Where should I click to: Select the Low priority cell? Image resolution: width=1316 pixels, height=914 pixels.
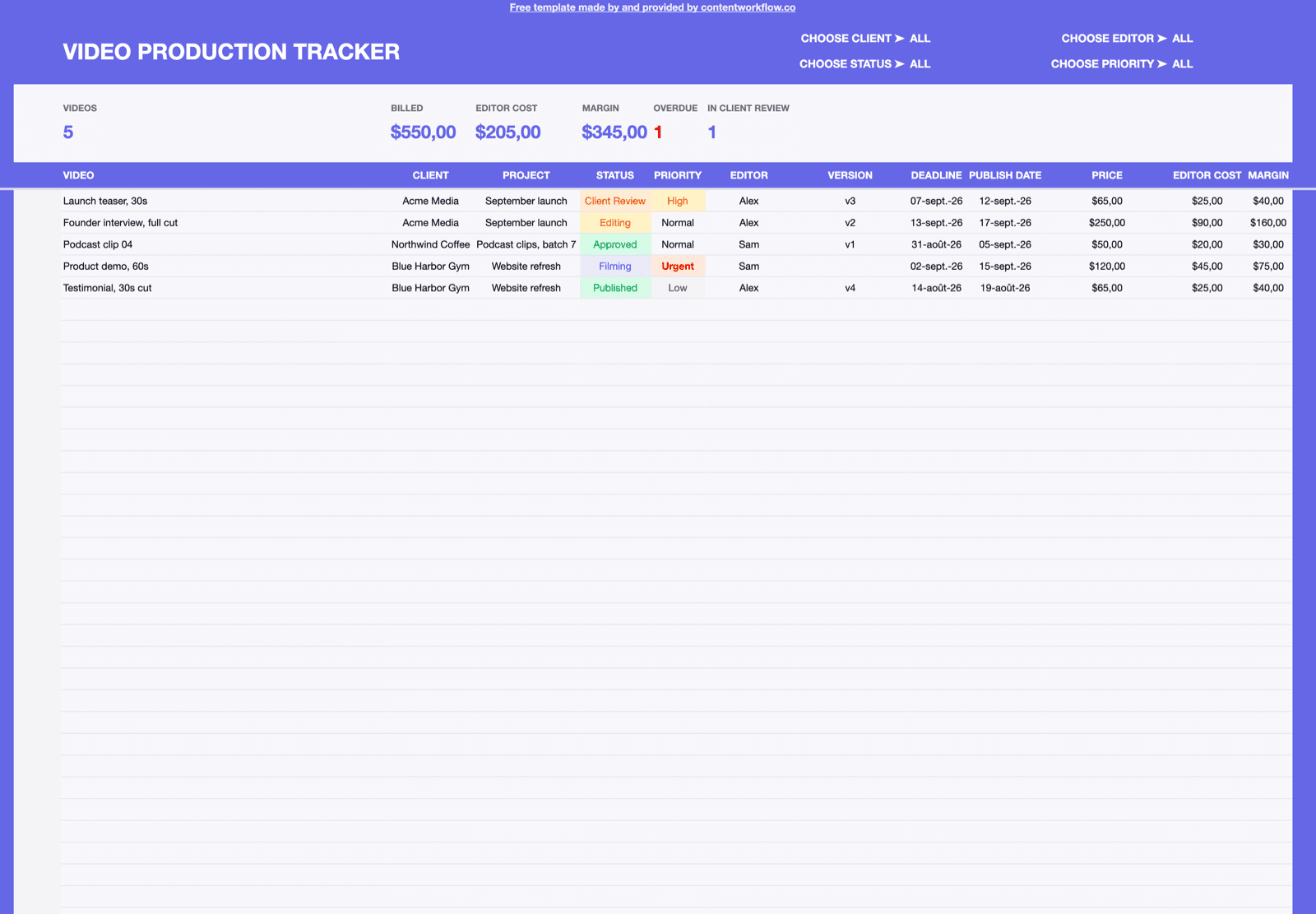click(678, 288)
